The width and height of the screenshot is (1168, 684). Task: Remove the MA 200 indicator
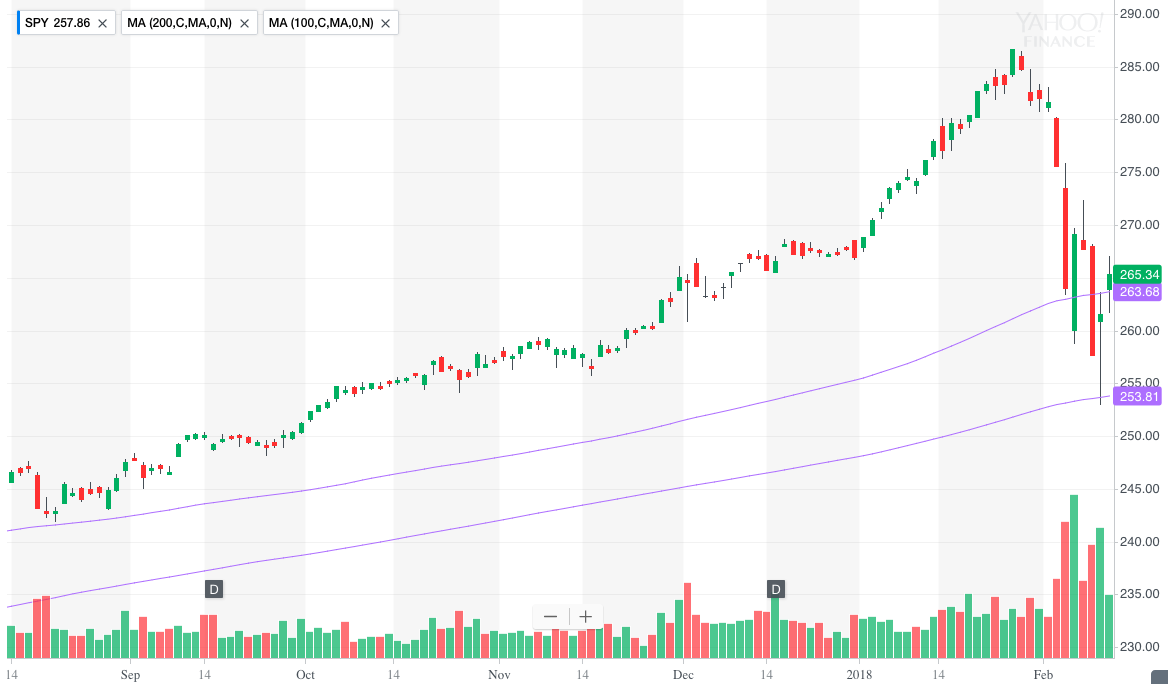(244, 23)
